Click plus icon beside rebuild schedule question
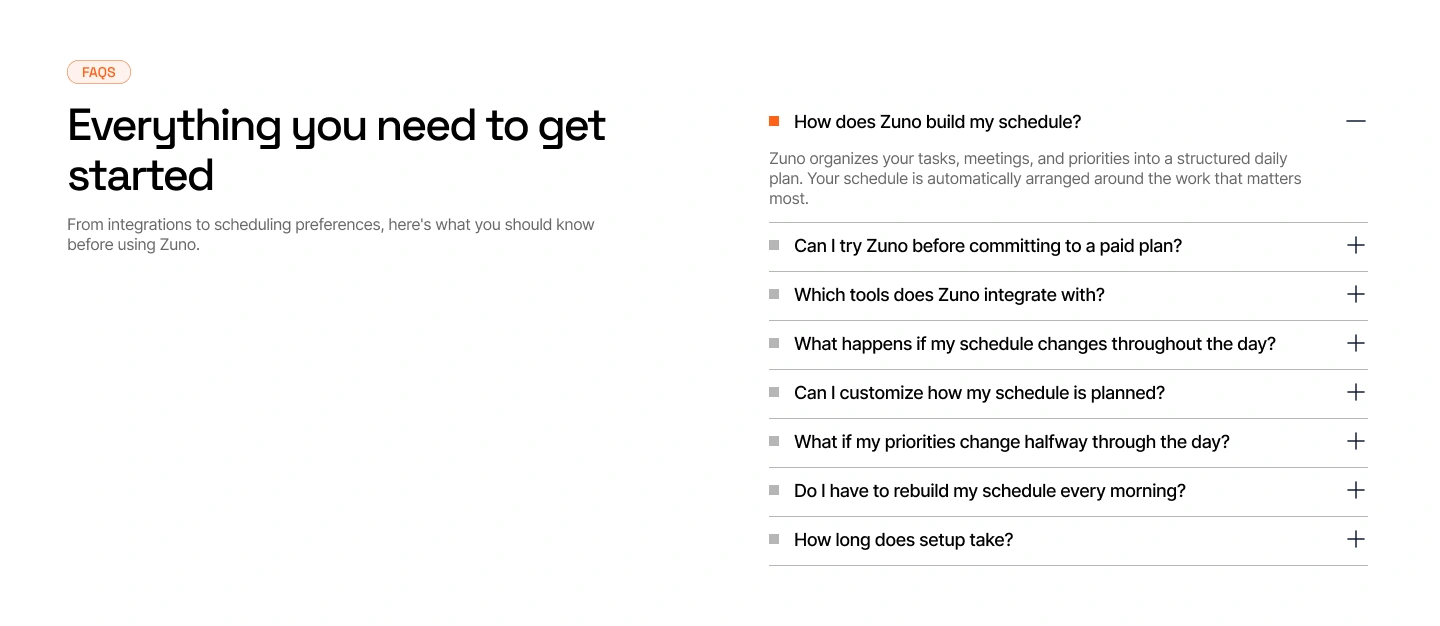1440x626 pixels. (1355, 490)
